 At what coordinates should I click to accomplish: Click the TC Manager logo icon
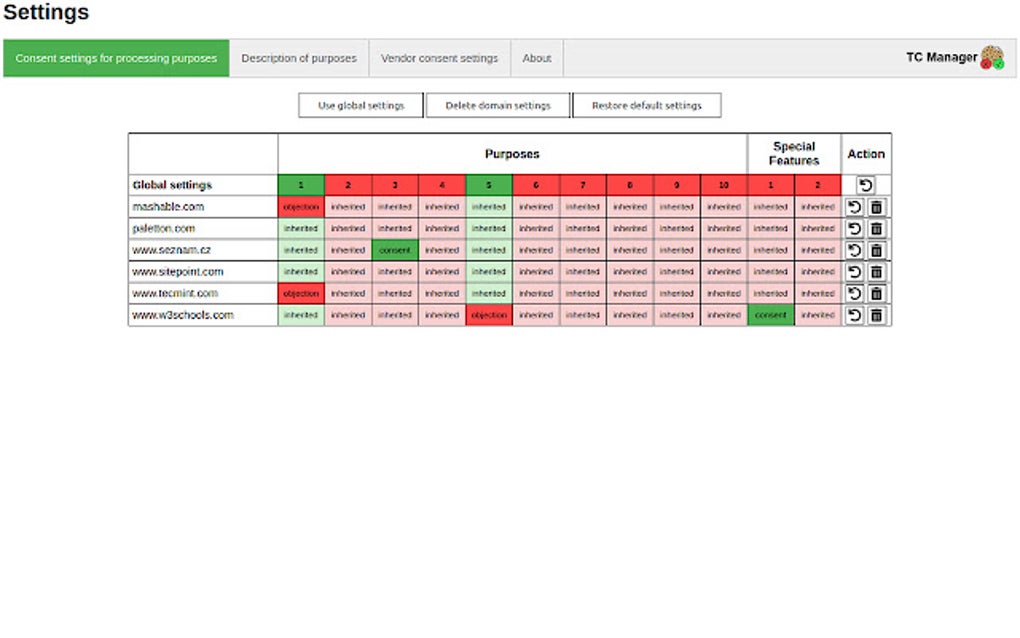click(x=991, y=57)
